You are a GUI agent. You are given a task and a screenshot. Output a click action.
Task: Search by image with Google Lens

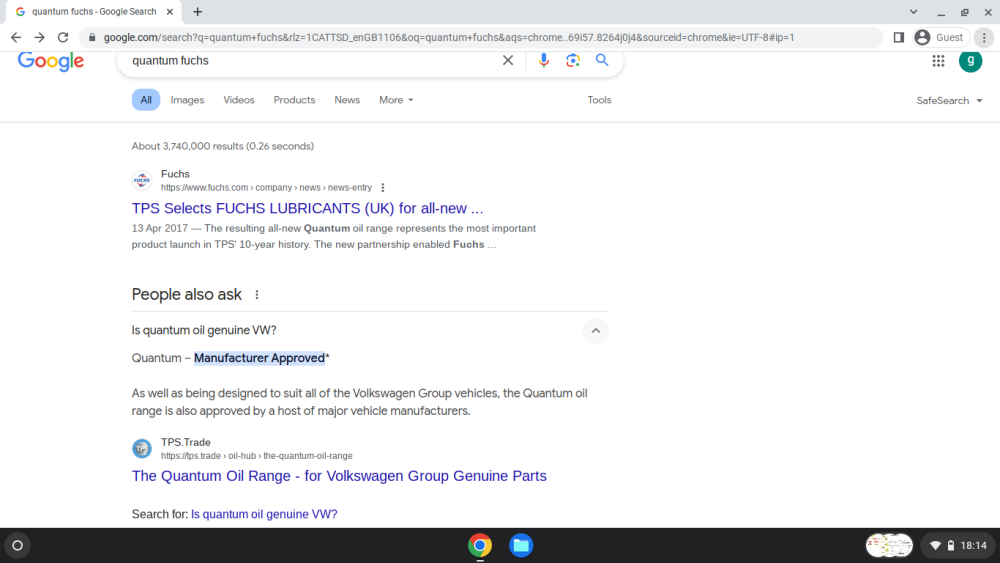(573, 61)
